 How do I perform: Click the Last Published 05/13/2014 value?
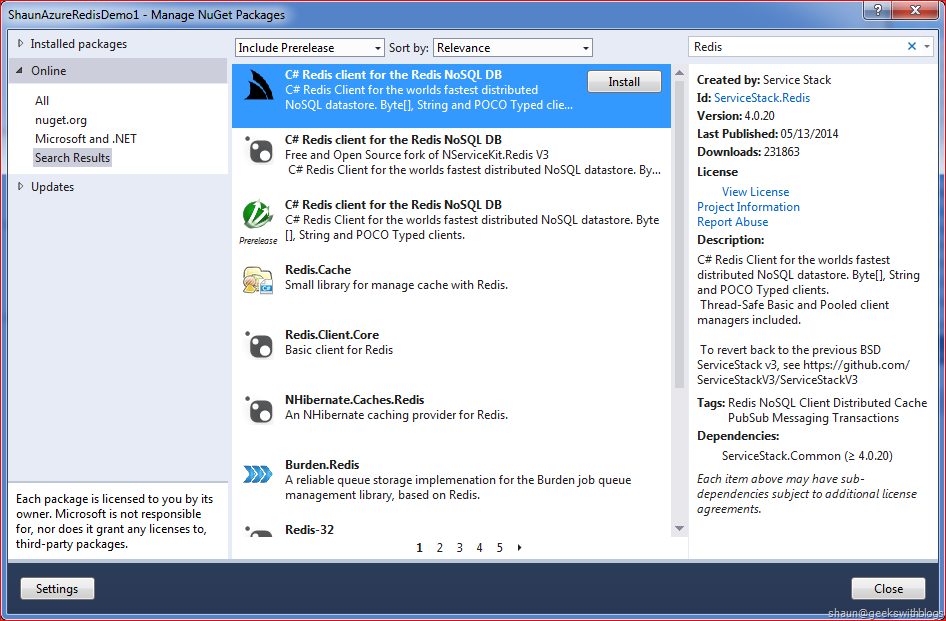coord(809,134)
